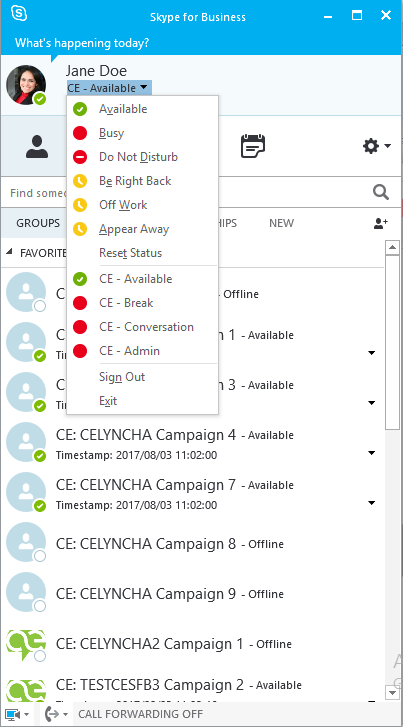The height and width of the screenshot is (727, 403).
Task: Open CELYNCHA2 Campaign 1 contact
Action: pos(192,644)
